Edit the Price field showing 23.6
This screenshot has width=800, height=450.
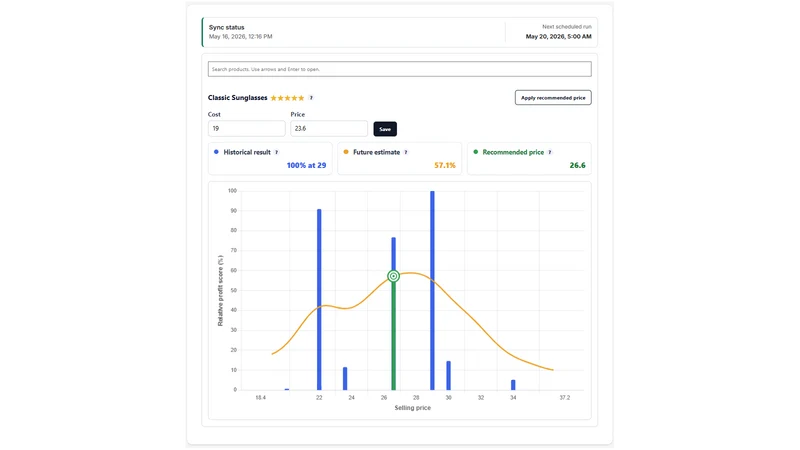point(329,129)
